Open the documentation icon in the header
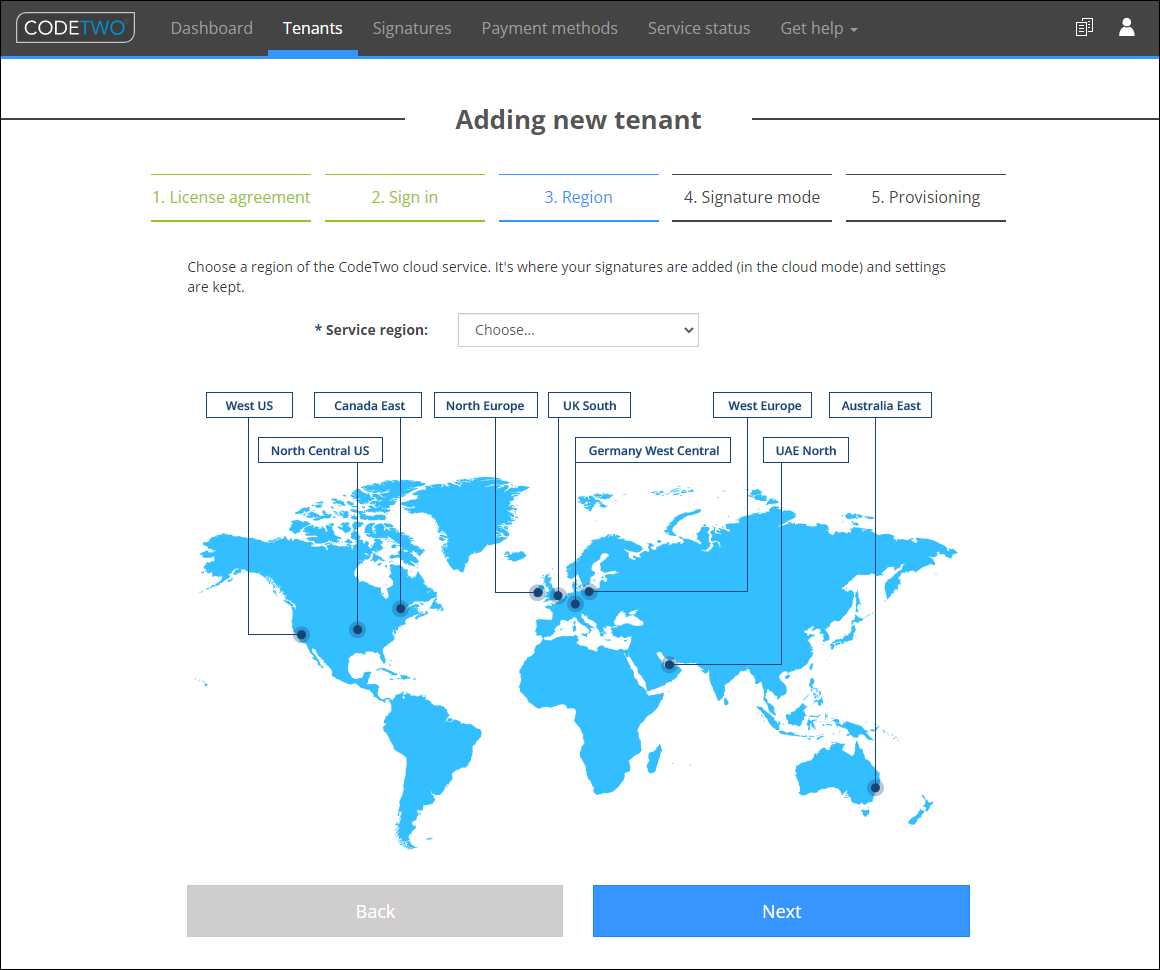Viewport: 1160px width, 970px height. pyautogui.click(x=1084, y=28)
